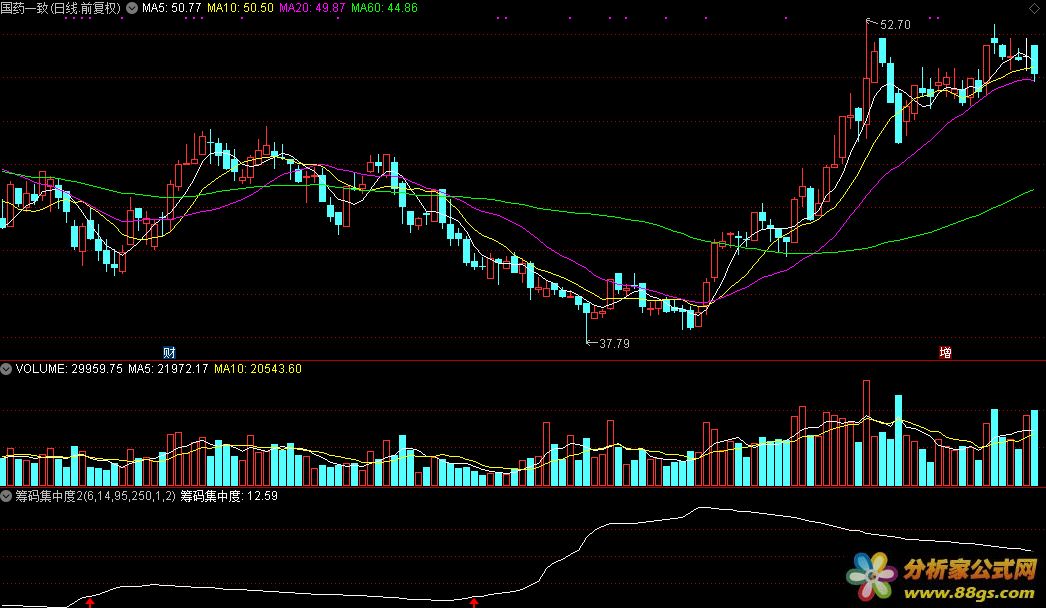This screenshot has height=608, width=1046.
Task: Click the 增 event marker
Action: coord(945,352)
